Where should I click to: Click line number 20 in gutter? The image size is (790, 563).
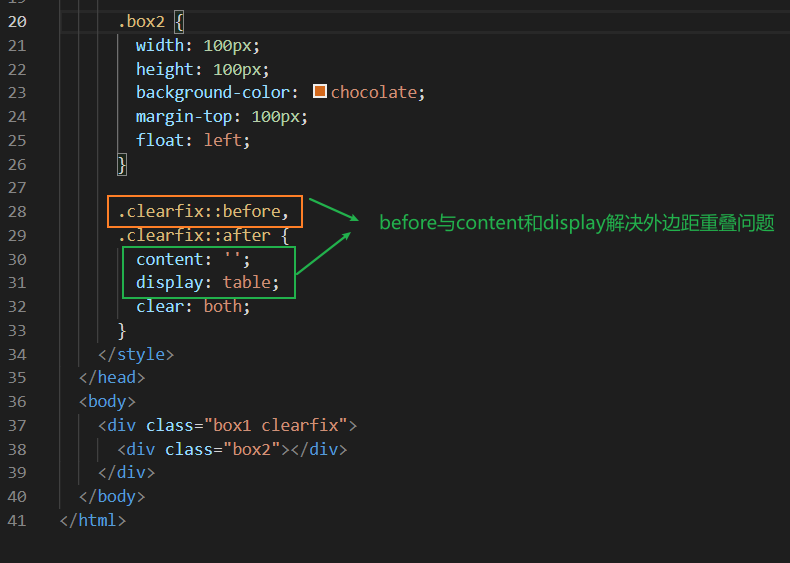click(17, 22)
